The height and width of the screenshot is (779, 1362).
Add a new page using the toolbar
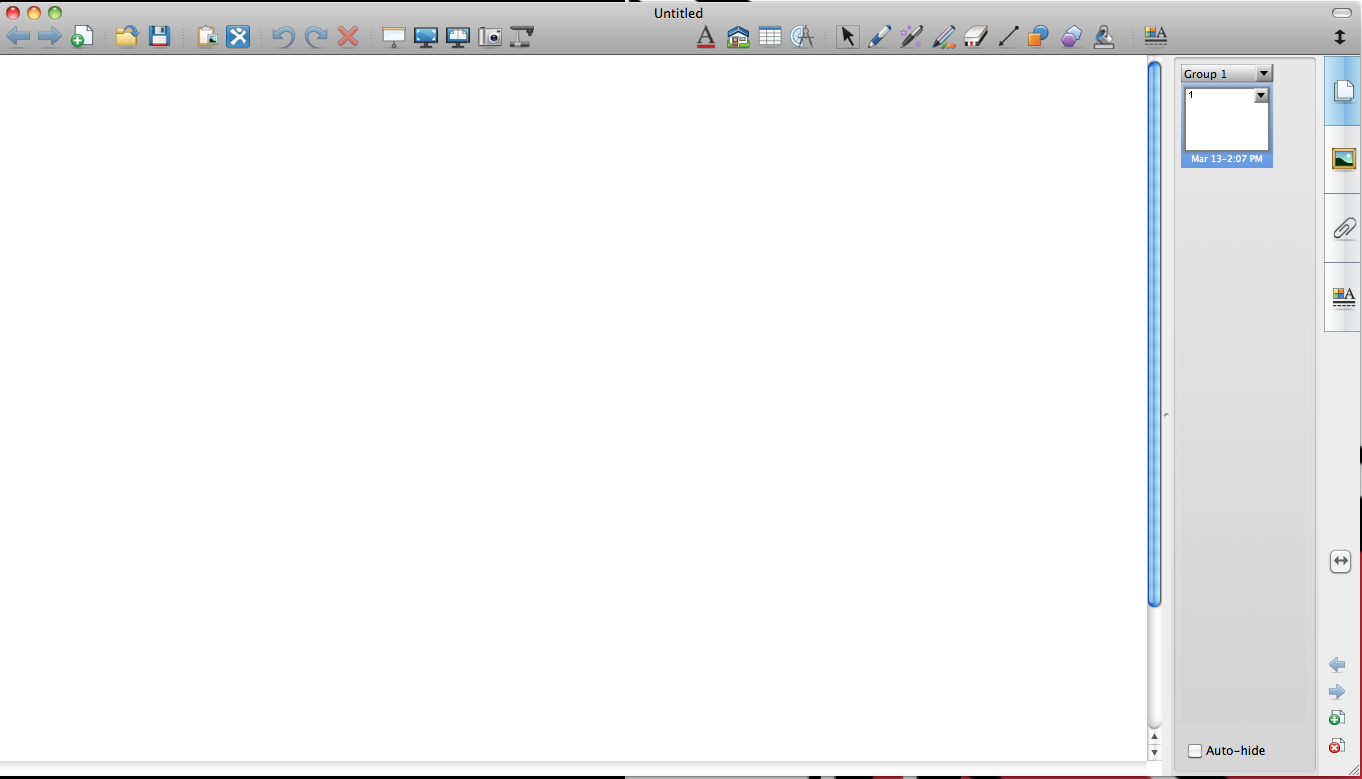point(82,37)
